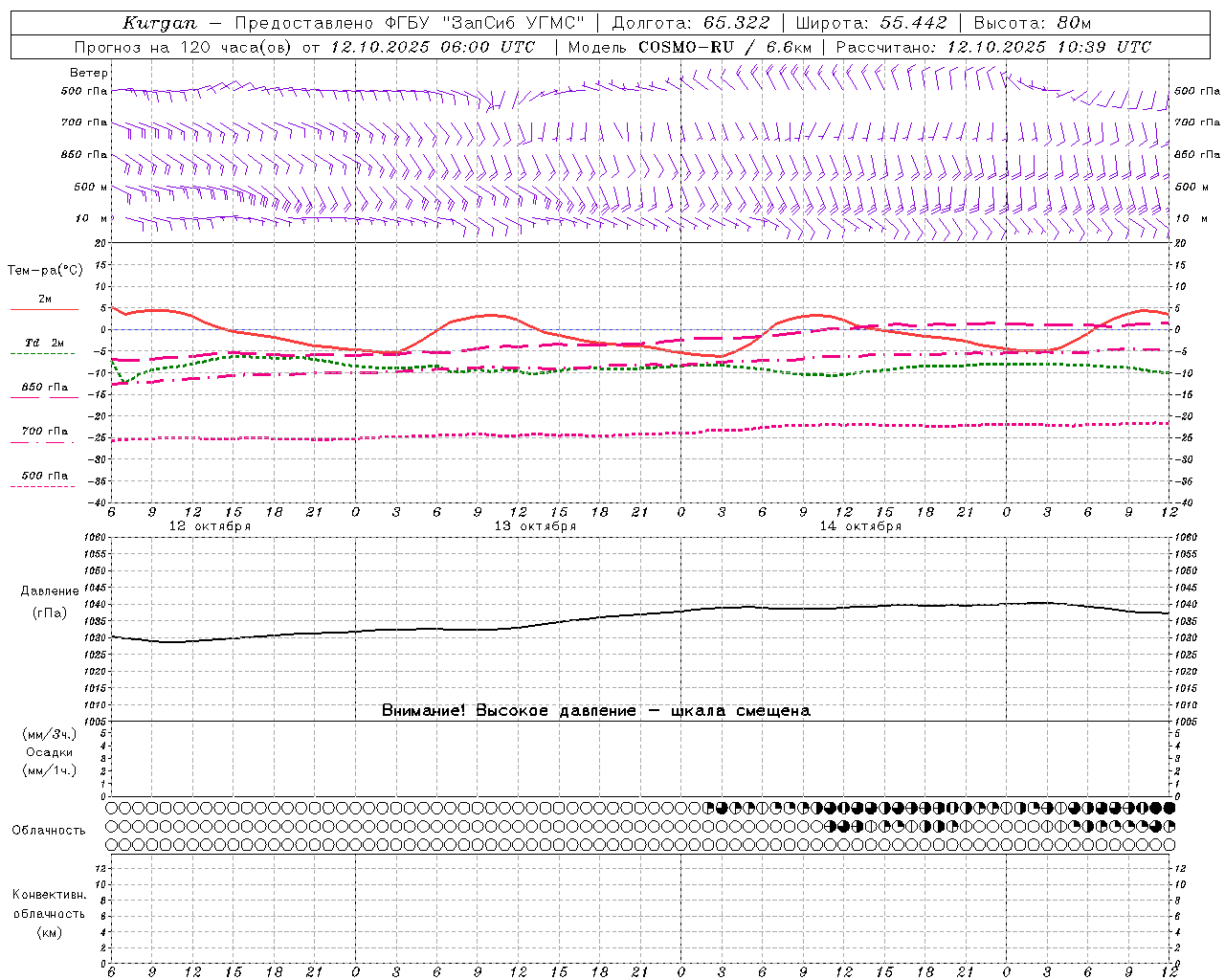
Task: Select the '(мм/1ч.)' precipitation unit label
Action: click(50, 771)
